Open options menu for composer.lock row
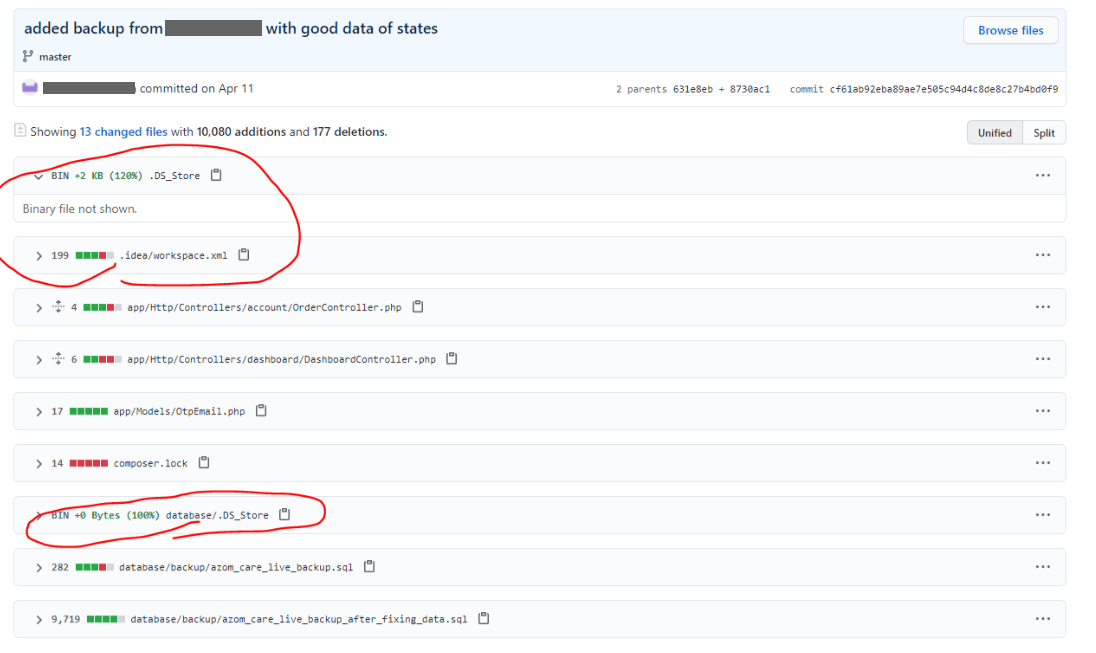This screenshot has width=1096, height=653. click(1042, 463)
